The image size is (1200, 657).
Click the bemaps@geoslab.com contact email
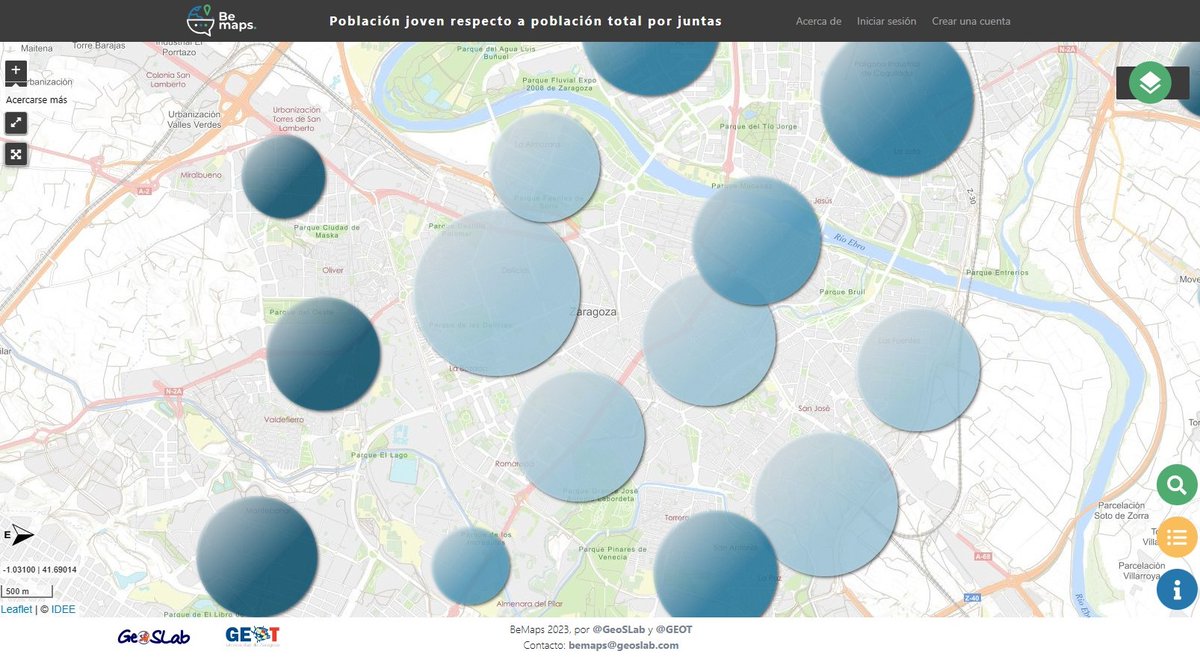click(x=624, y=645)
